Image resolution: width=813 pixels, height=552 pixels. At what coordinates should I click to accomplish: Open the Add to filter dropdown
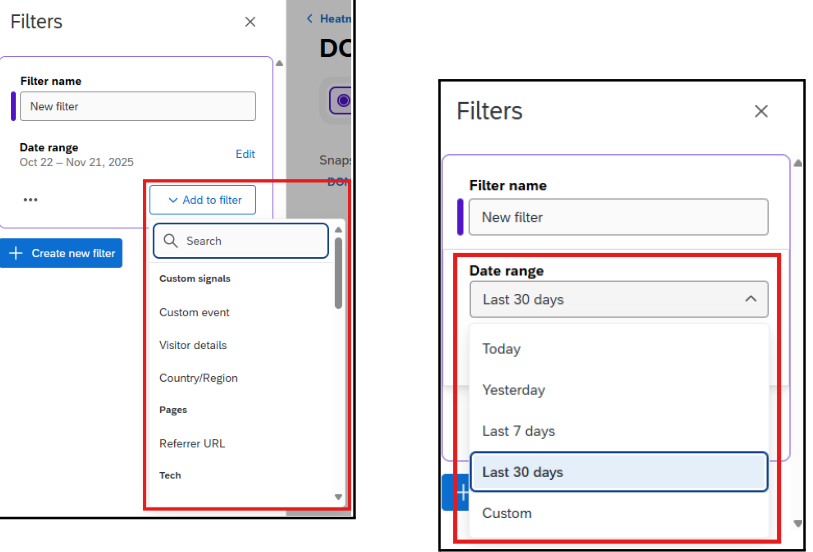click(x=203, y=200)
